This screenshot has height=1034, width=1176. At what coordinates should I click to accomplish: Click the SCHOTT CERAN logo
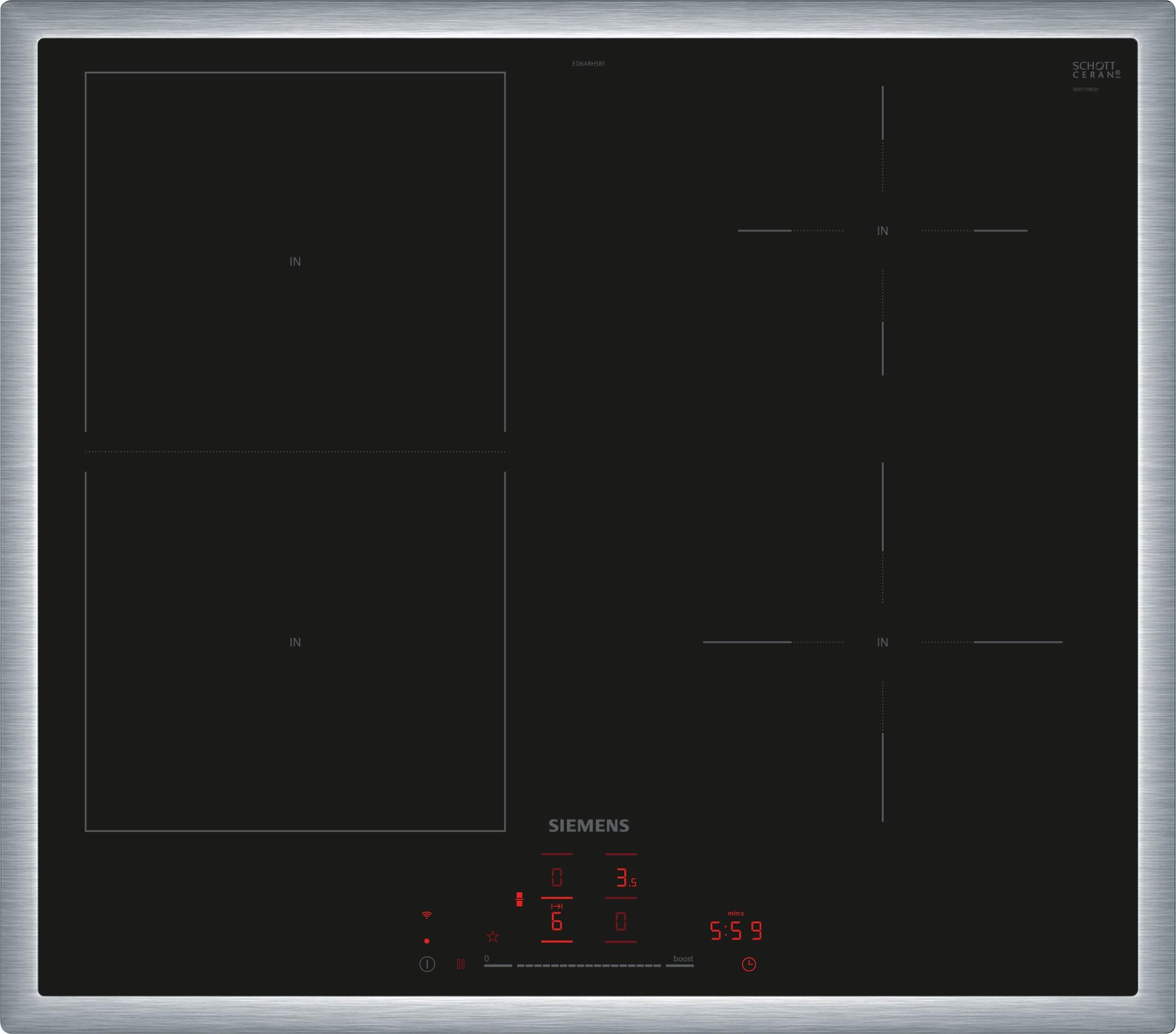pyautogui.click(x=1095, y=70)
